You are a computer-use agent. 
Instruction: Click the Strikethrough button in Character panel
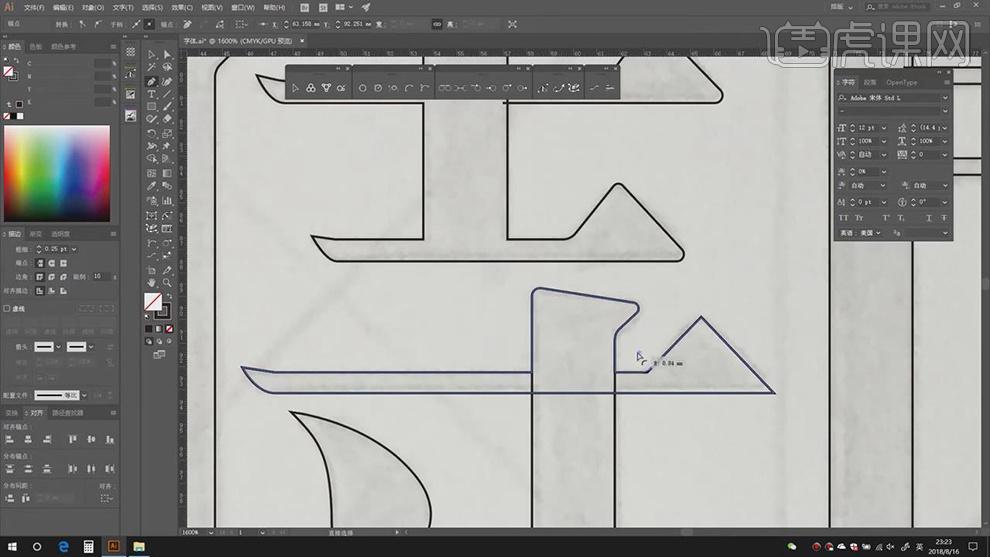(944, 218)
